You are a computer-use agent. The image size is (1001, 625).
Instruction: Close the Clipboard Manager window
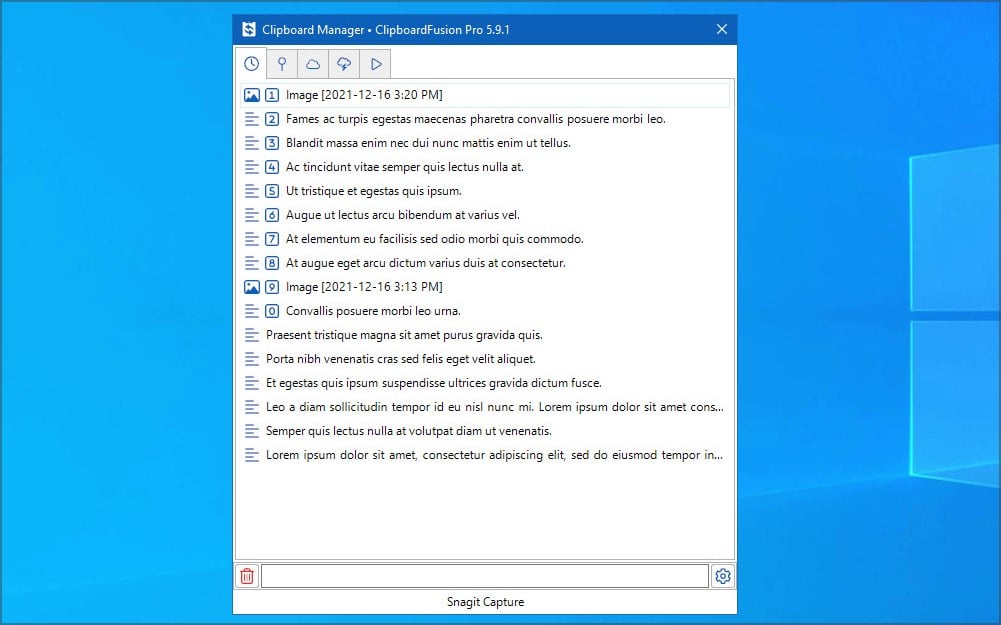pos(722,30)
